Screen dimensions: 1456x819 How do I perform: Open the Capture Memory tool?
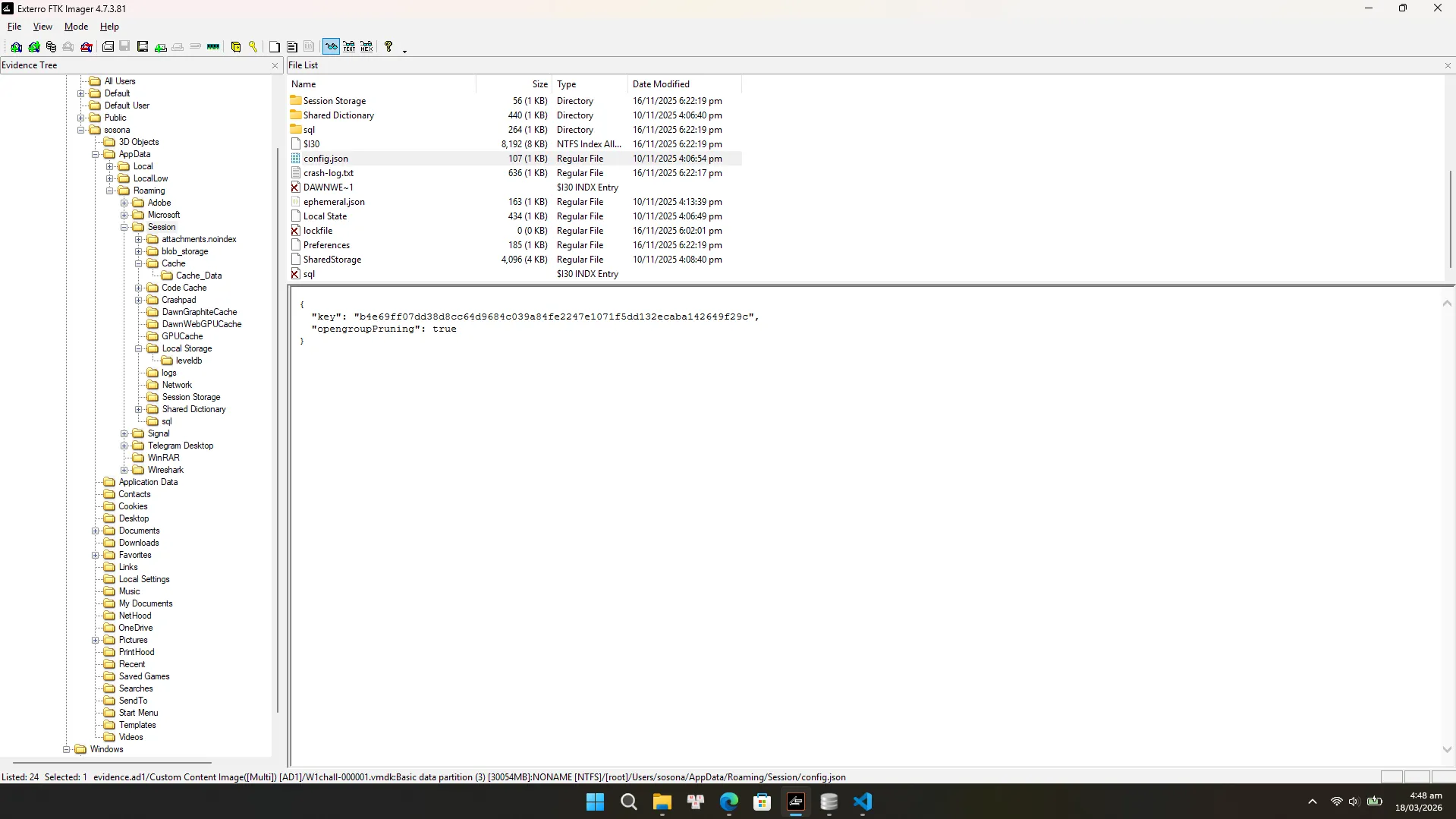[x=213, y=47]
